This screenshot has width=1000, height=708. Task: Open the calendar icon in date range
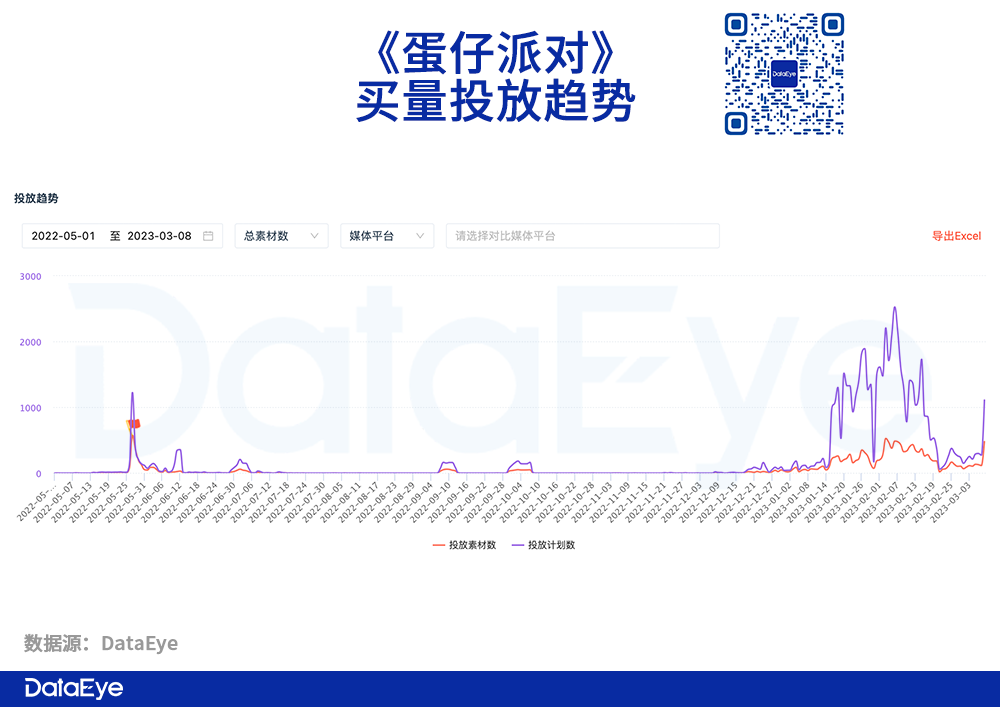point(208,236)
